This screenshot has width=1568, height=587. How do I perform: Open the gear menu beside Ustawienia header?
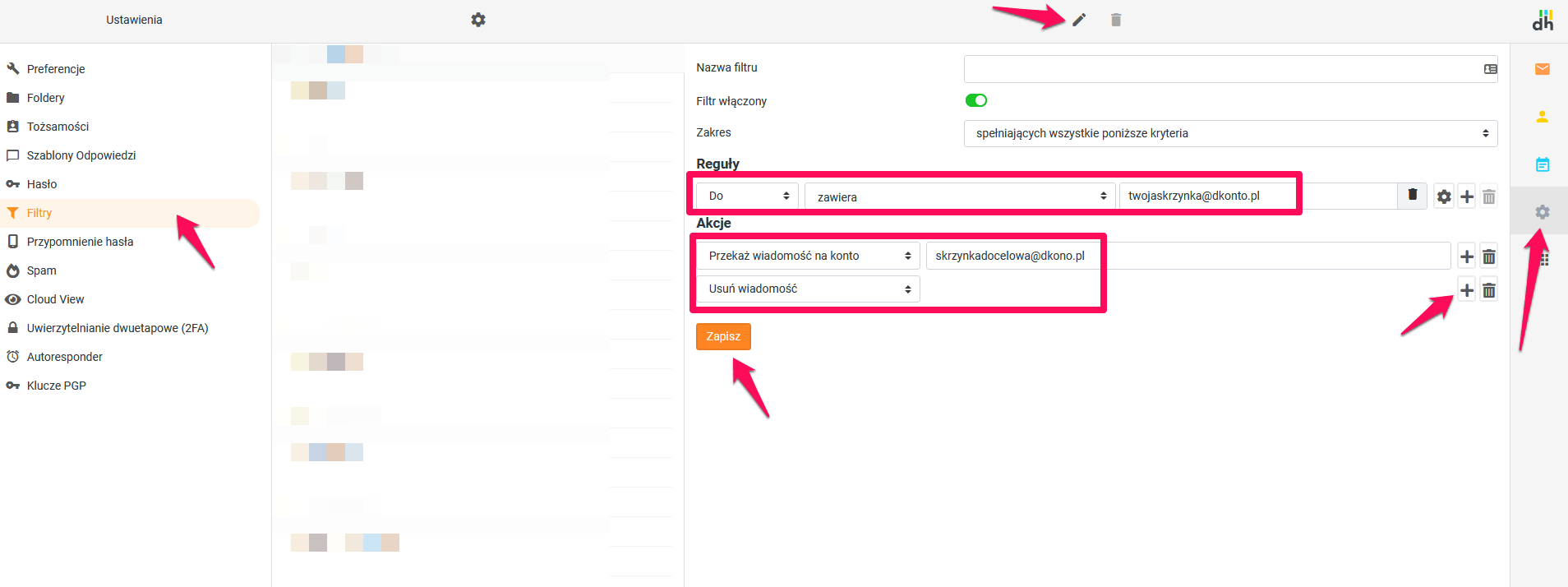point(478,20)
